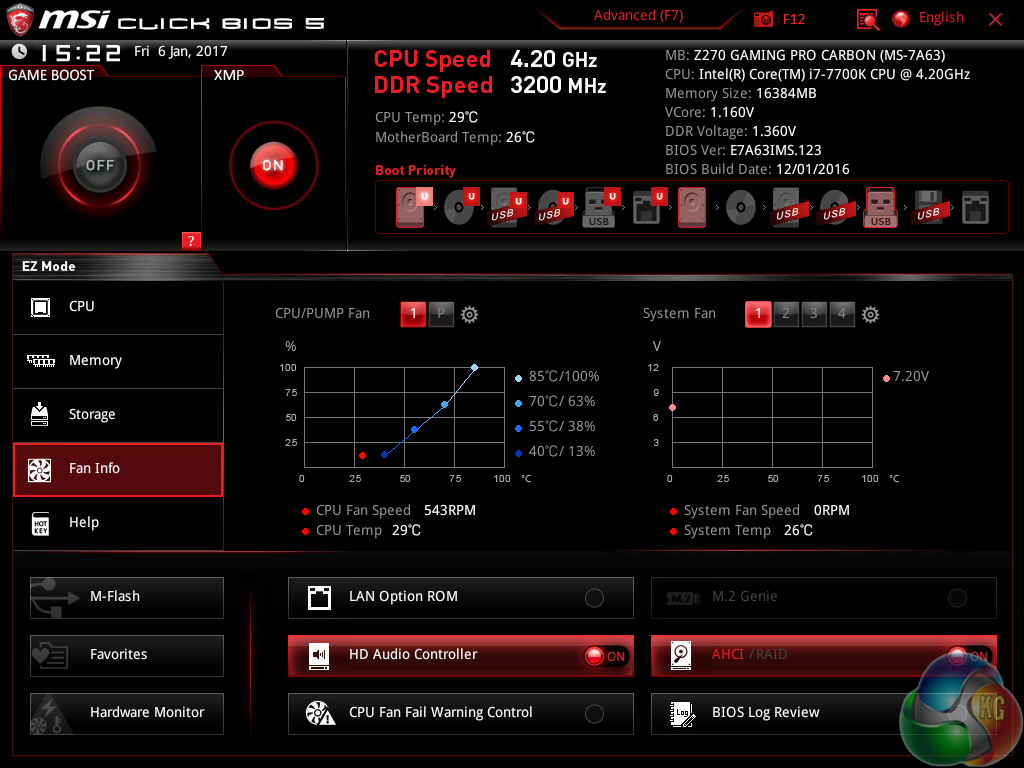Toggle M.2 Genie option

[x=824, y=597]
